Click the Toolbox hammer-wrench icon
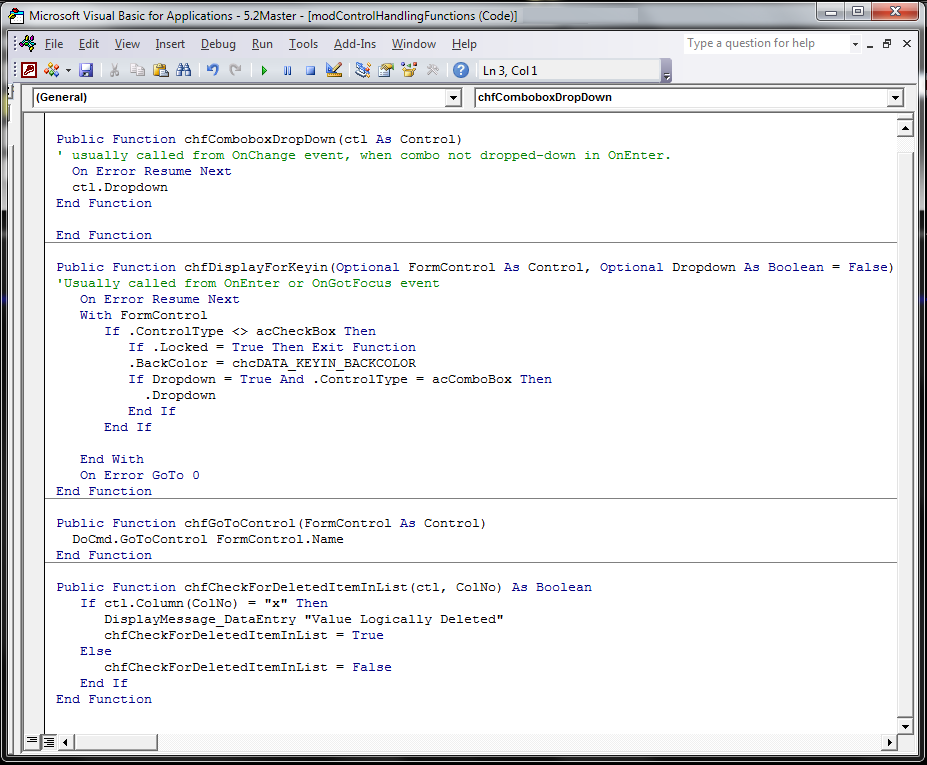Screen dimensions: 927x765 [x=432, y=70]
